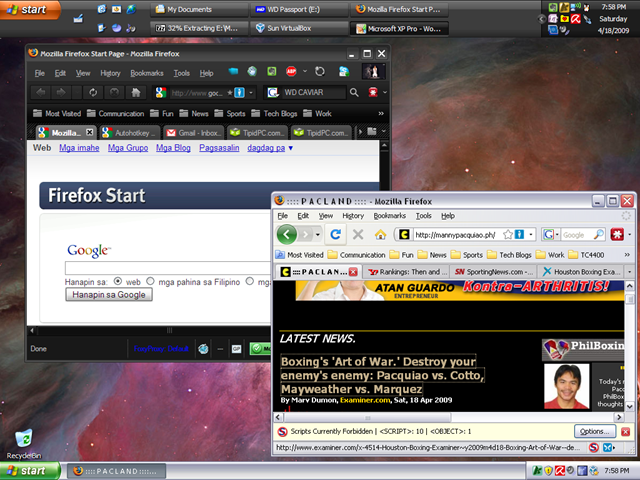Click FoxyProxy: Default in dark Firefox status bar
Image resolution: width=640 pixels, height=480 pixels.
[x=161, y=349]
